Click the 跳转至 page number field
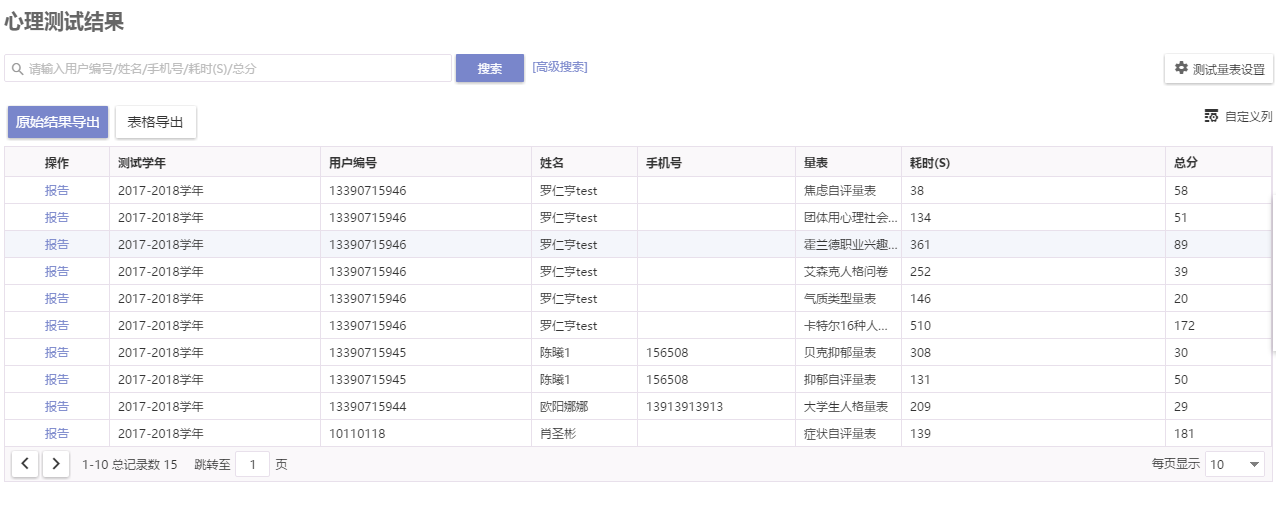Screen dimensions: 1276x512 253,464
